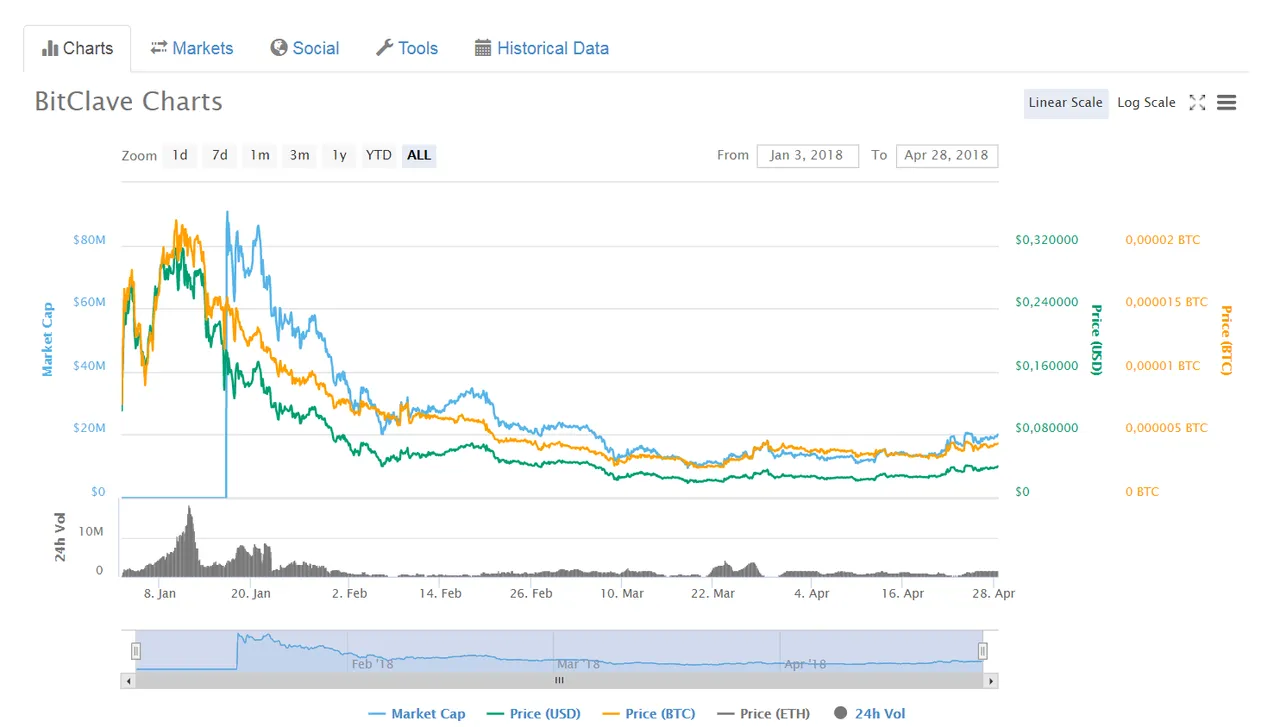Click the 0,00002 BTC axis label

(1163, 240)
